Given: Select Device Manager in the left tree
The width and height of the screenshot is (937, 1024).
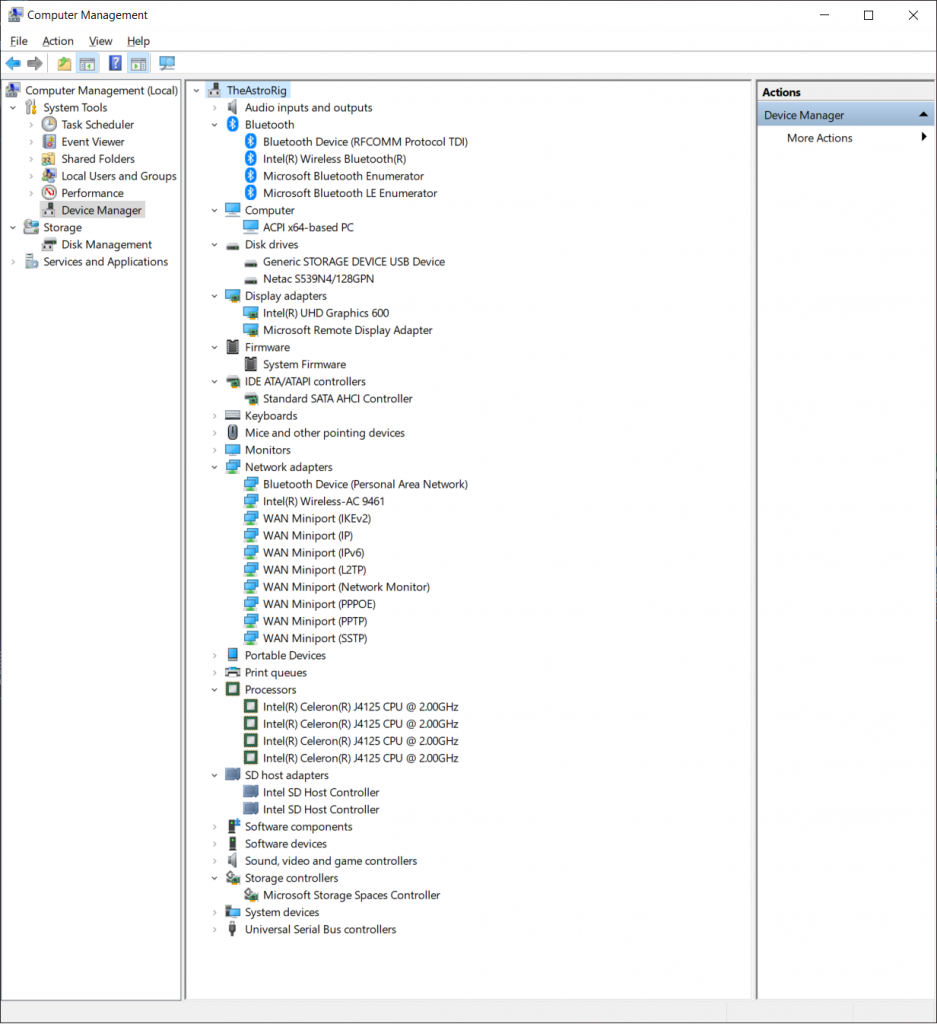Looking at the screenshot, I should 101,210.
